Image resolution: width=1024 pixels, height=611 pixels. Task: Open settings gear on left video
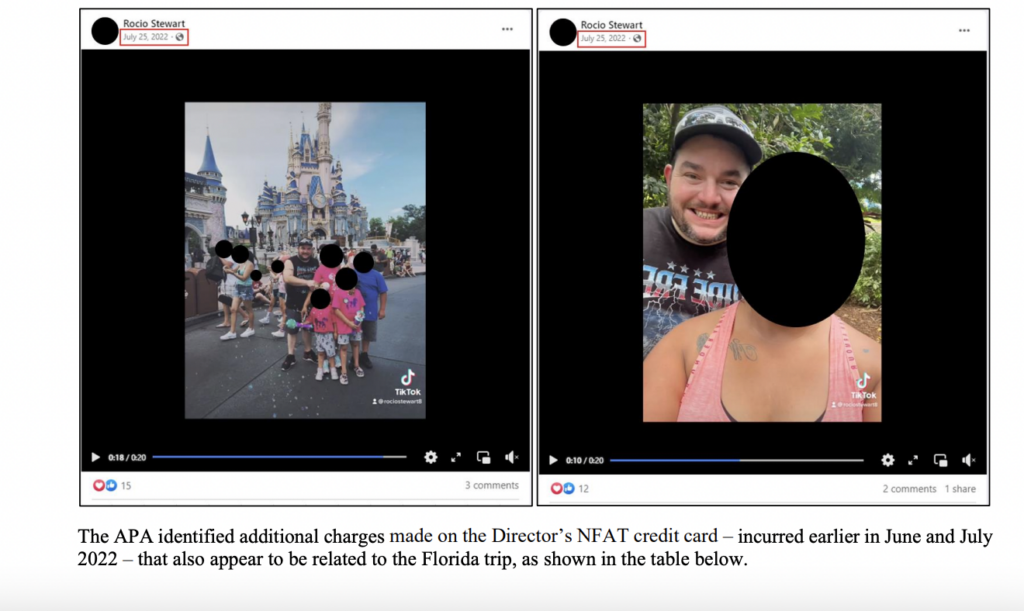coord(431,457)
